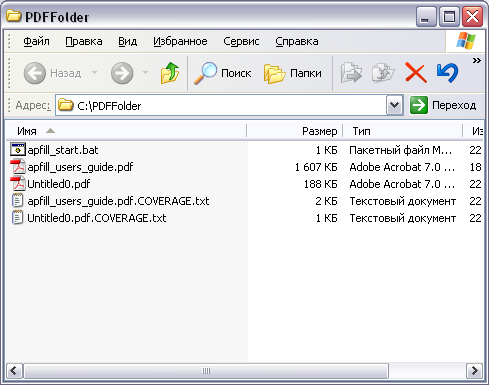
Task: Open the Справка menu
Action: tap(297, 41)
